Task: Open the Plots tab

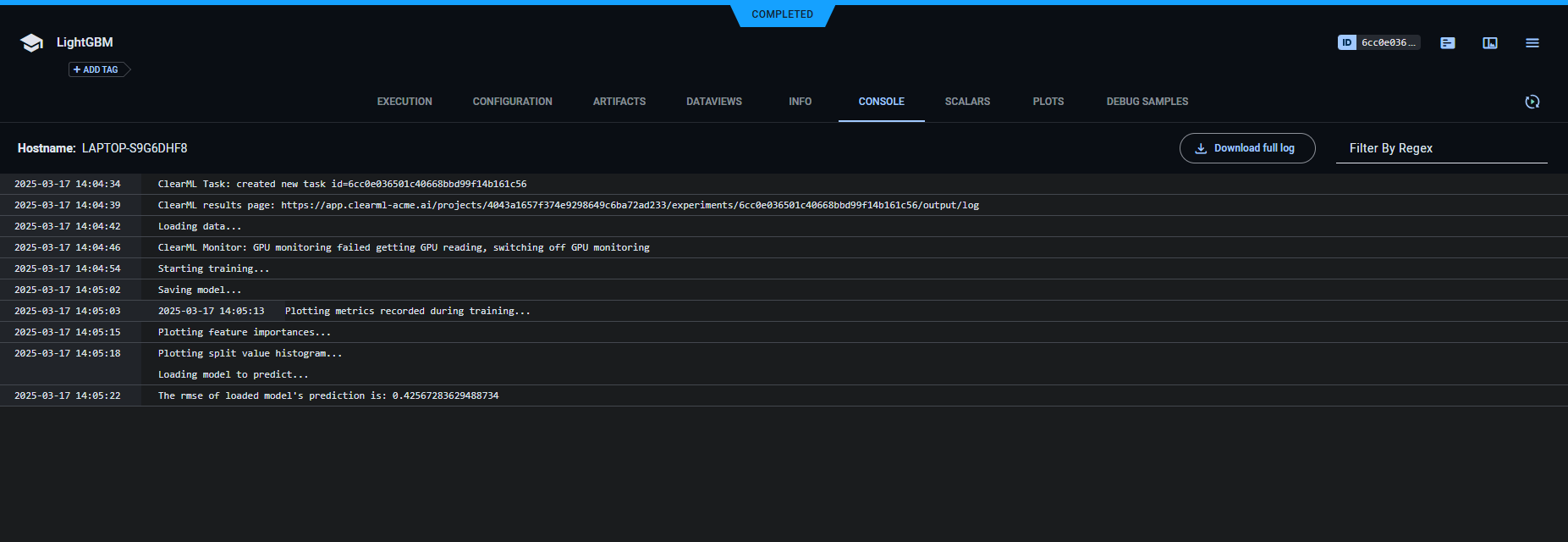Action: click(1048, 102)
